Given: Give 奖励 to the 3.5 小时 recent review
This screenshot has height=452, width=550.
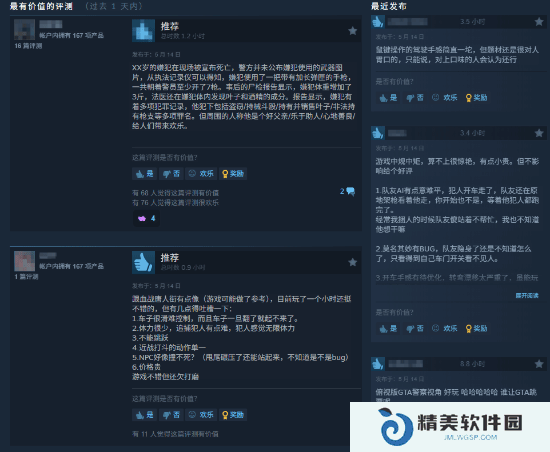Looking at the screenshot, I should point(476,97).
